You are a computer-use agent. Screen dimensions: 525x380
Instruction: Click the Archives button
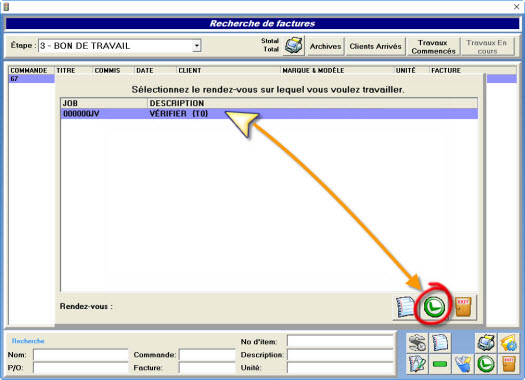coord(325,46)
